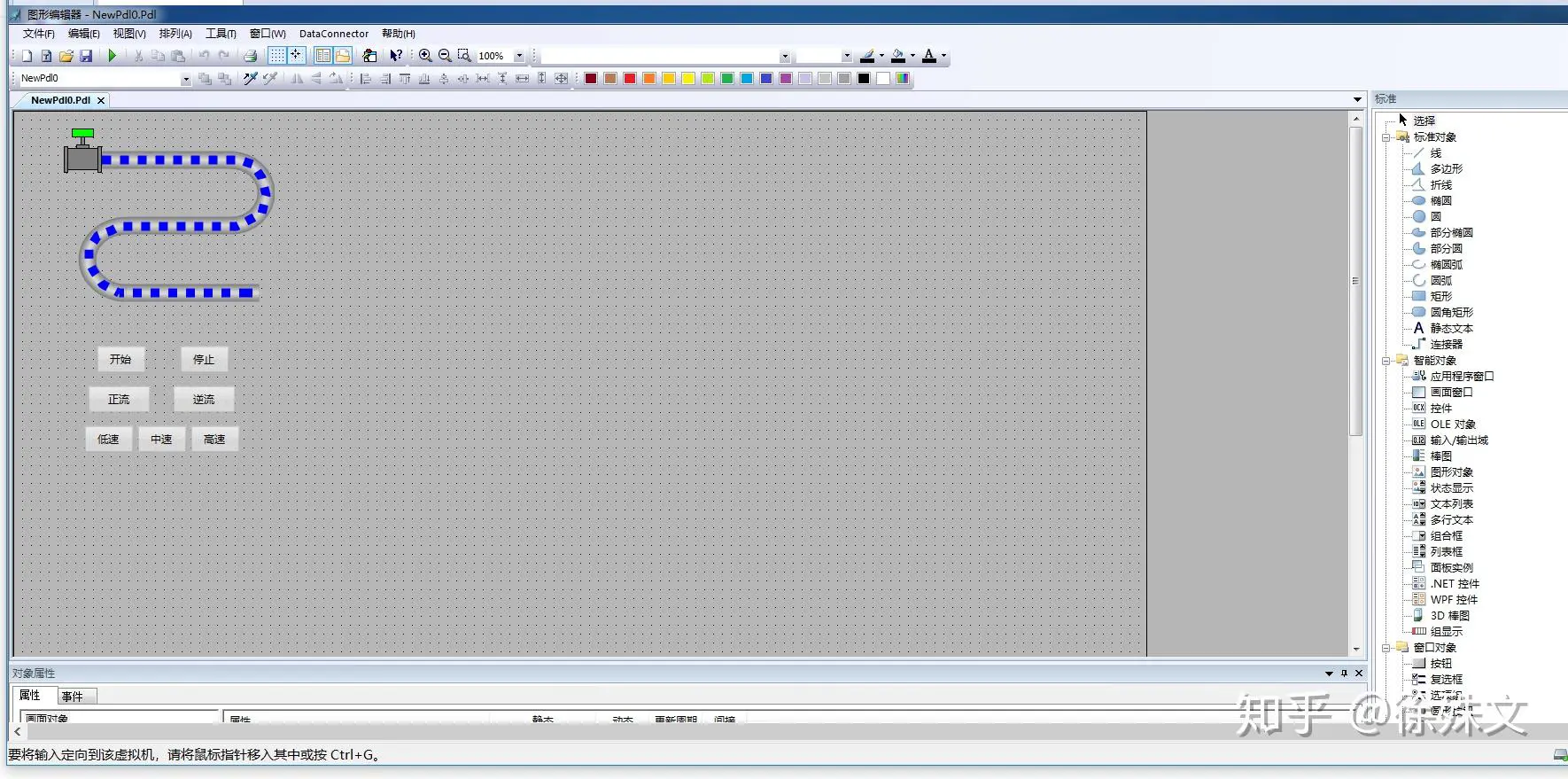Click the zoom in magnifier icon
1568x779 pixels.
[x=425, y=56]
